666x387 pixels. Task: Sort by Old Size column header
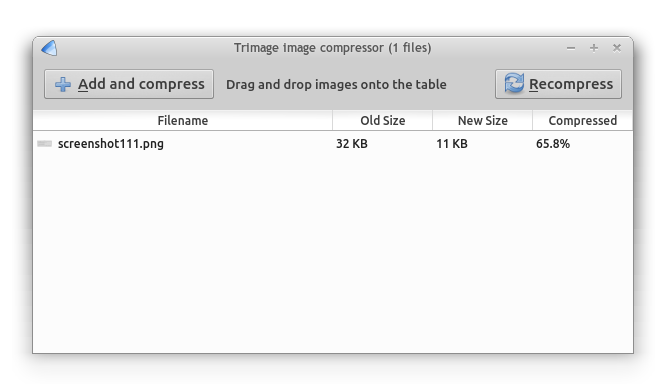click(383, 121)
